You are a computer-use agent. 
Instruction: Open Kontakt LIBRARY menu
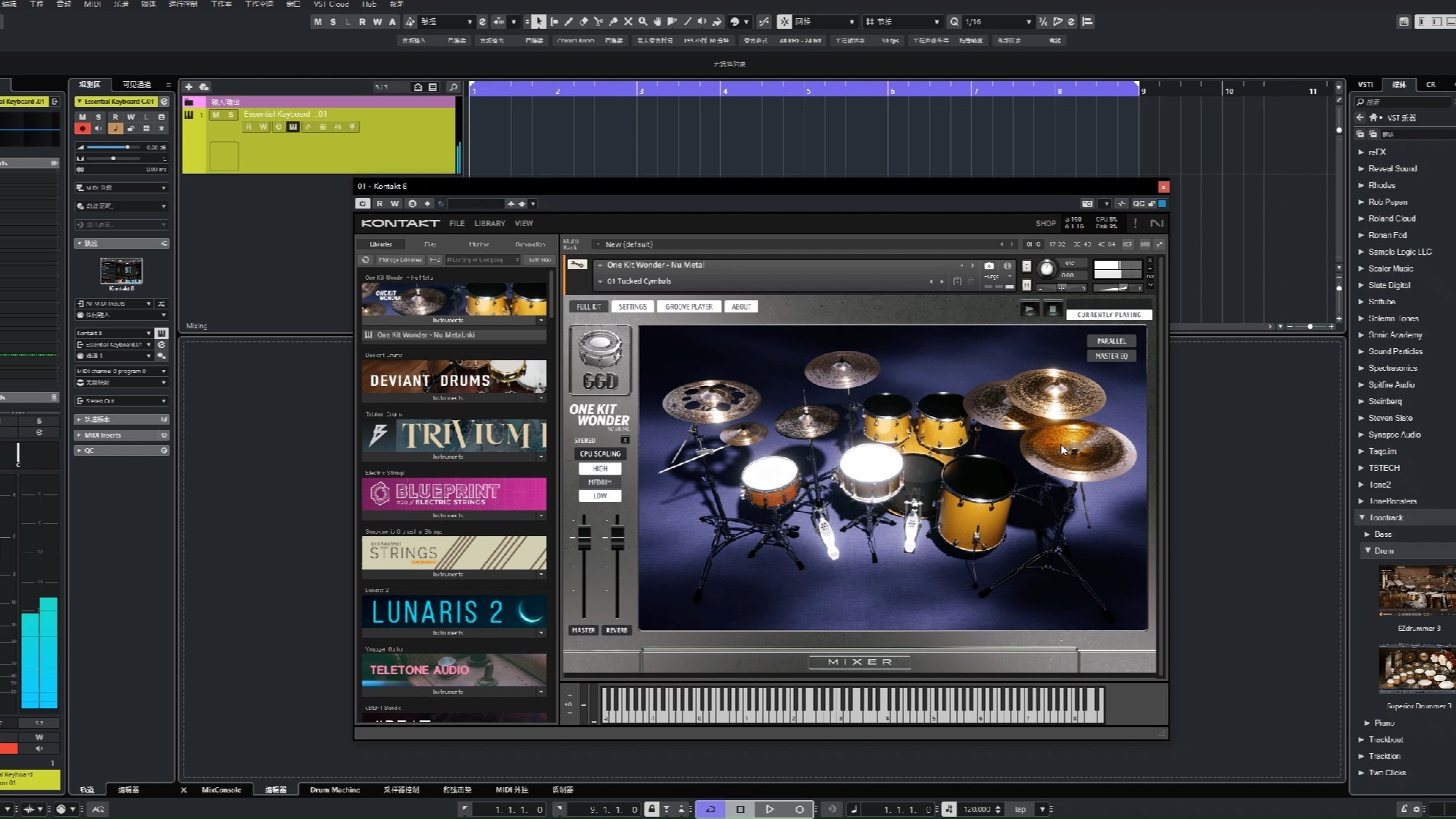pyautogui.click(x=489, y=224)
